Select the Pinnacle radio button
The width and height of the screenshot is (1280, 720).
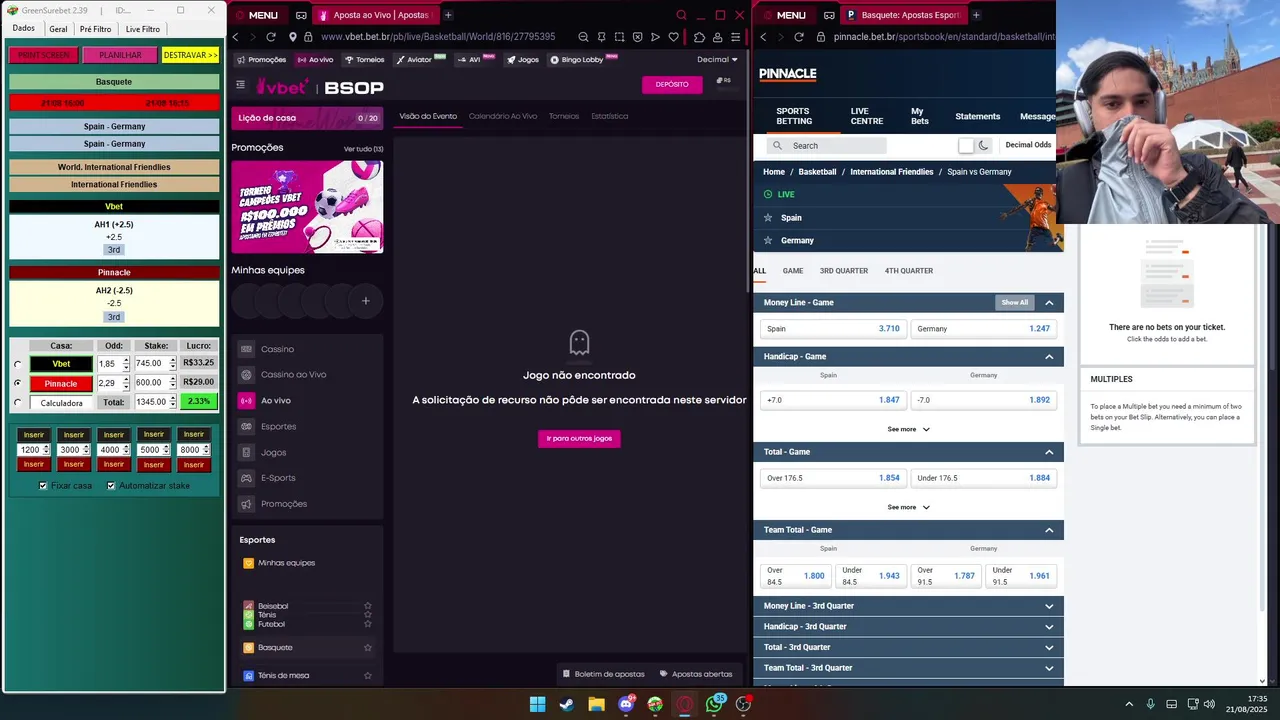coord(17,383)
